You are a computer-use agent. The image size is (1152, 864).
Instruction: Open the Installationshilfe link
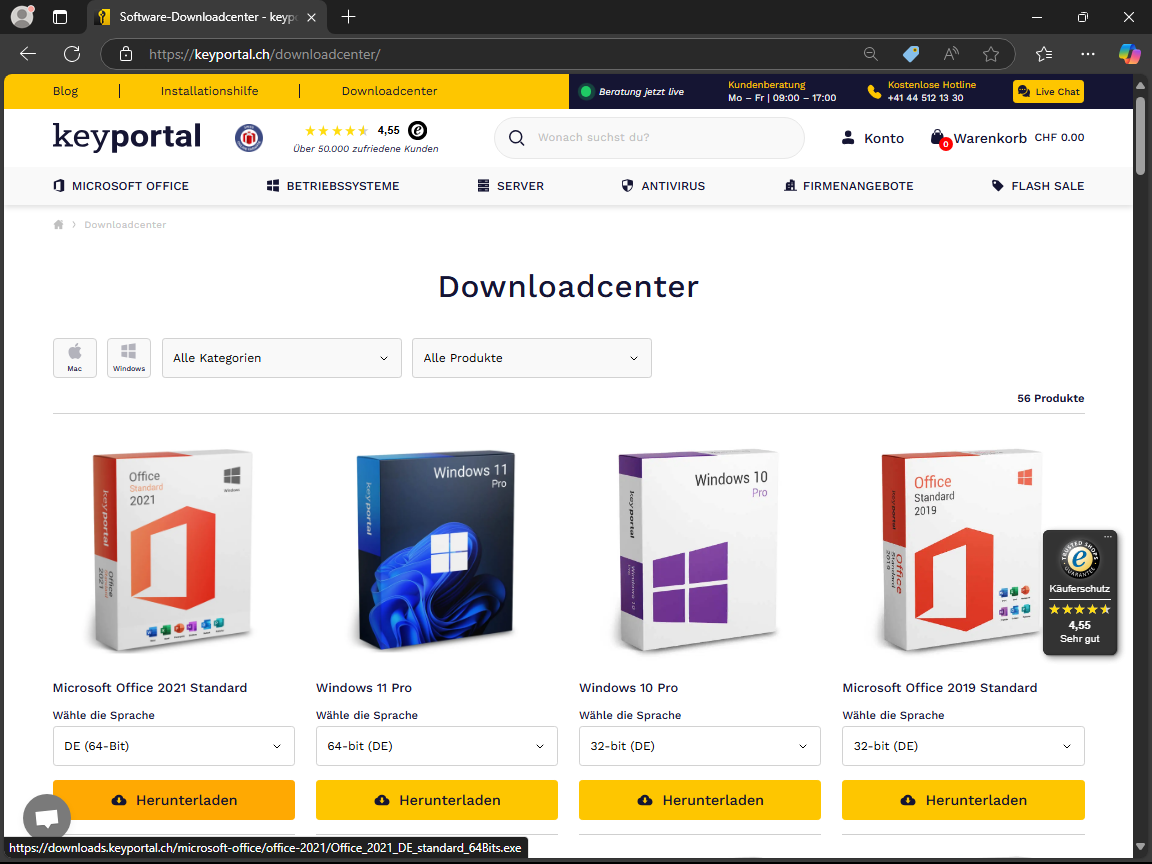click(x=209, y=91)
